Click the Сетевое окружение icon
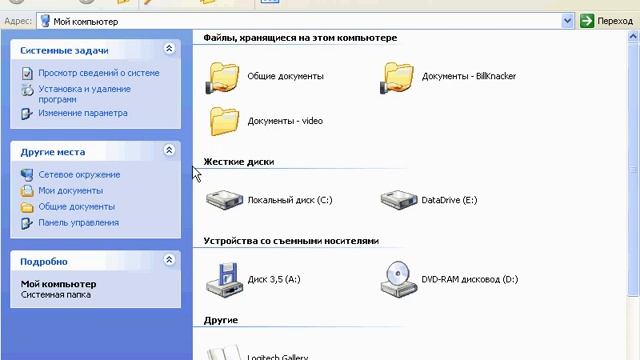Screen dimensions: 640x360 point(27,175)
